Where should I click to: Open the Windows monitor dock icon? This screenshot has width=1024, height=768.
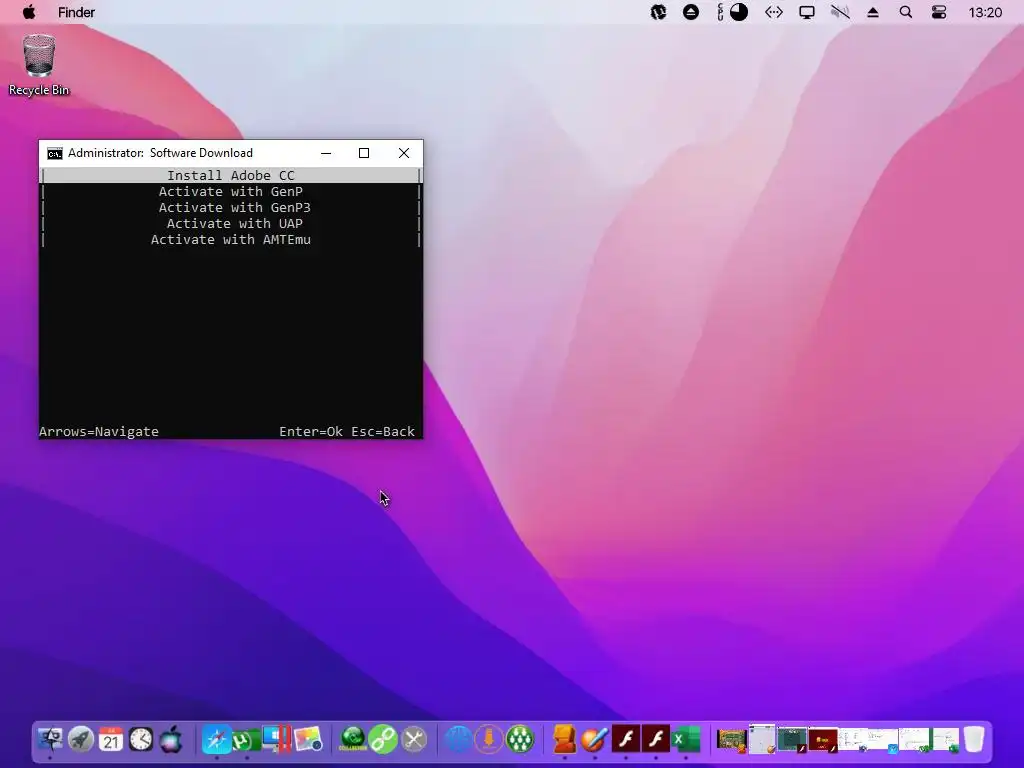pyautogui.click(x=276, y=739)
